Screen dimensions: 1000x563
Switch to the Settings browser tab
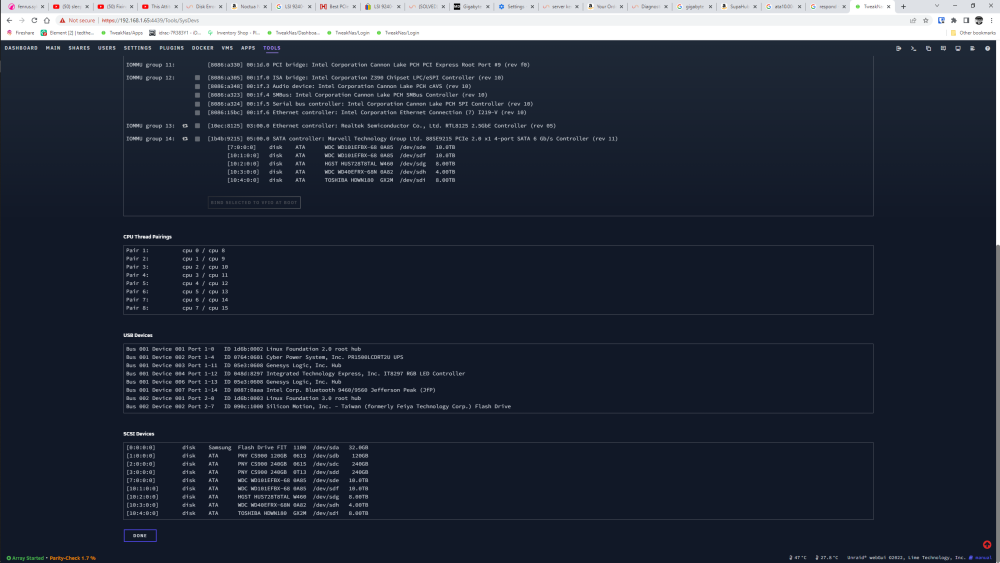(514, 6)
